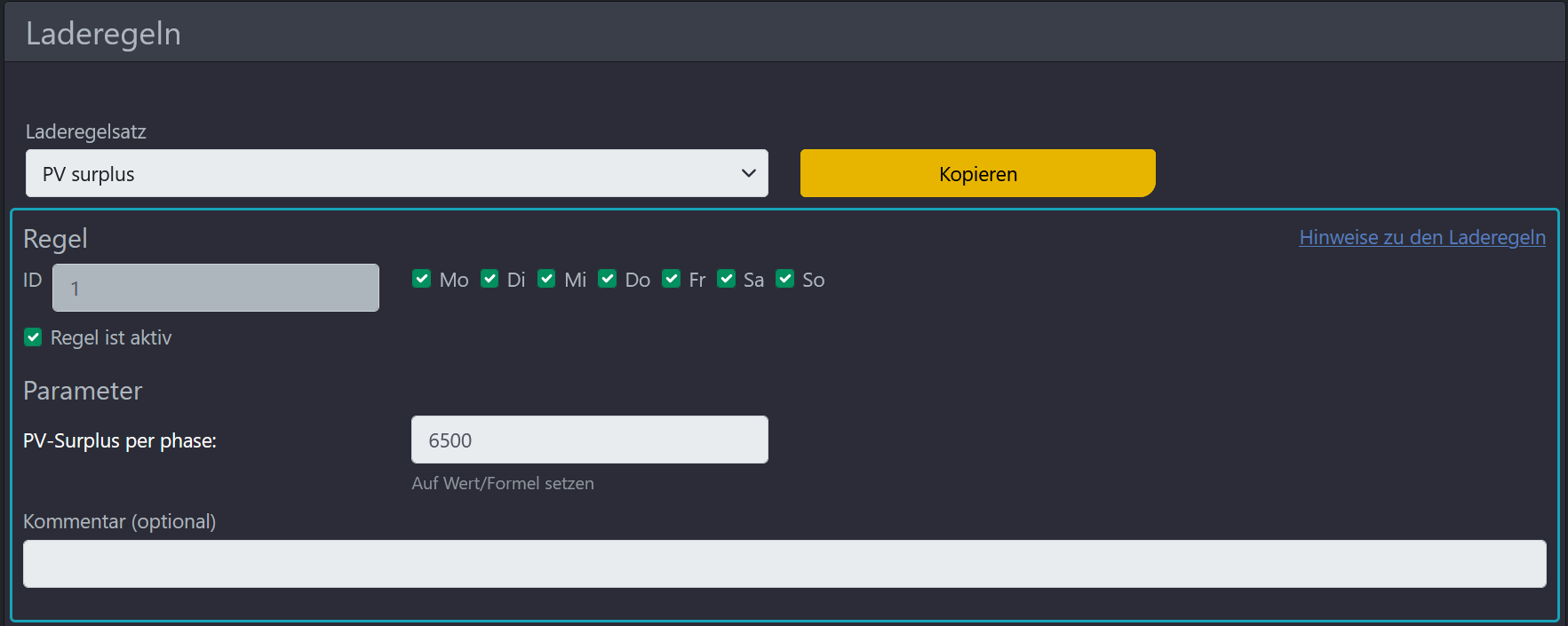Uncheck the Do (Thursday) checkbox
This screenshot has width=1568, height=626.
pos(608,279)
